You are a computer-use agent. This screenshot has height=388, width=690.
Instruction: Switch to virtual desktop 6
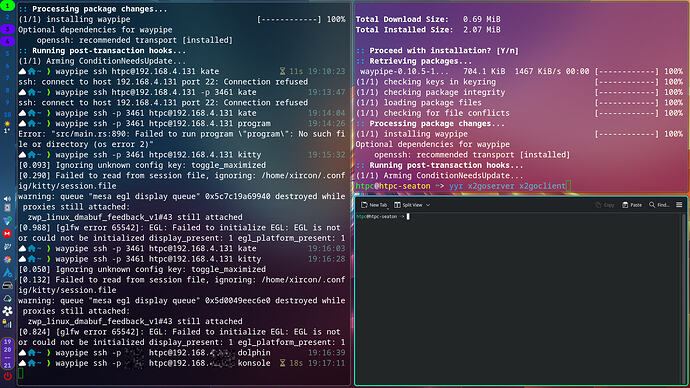tap(7, 66)
